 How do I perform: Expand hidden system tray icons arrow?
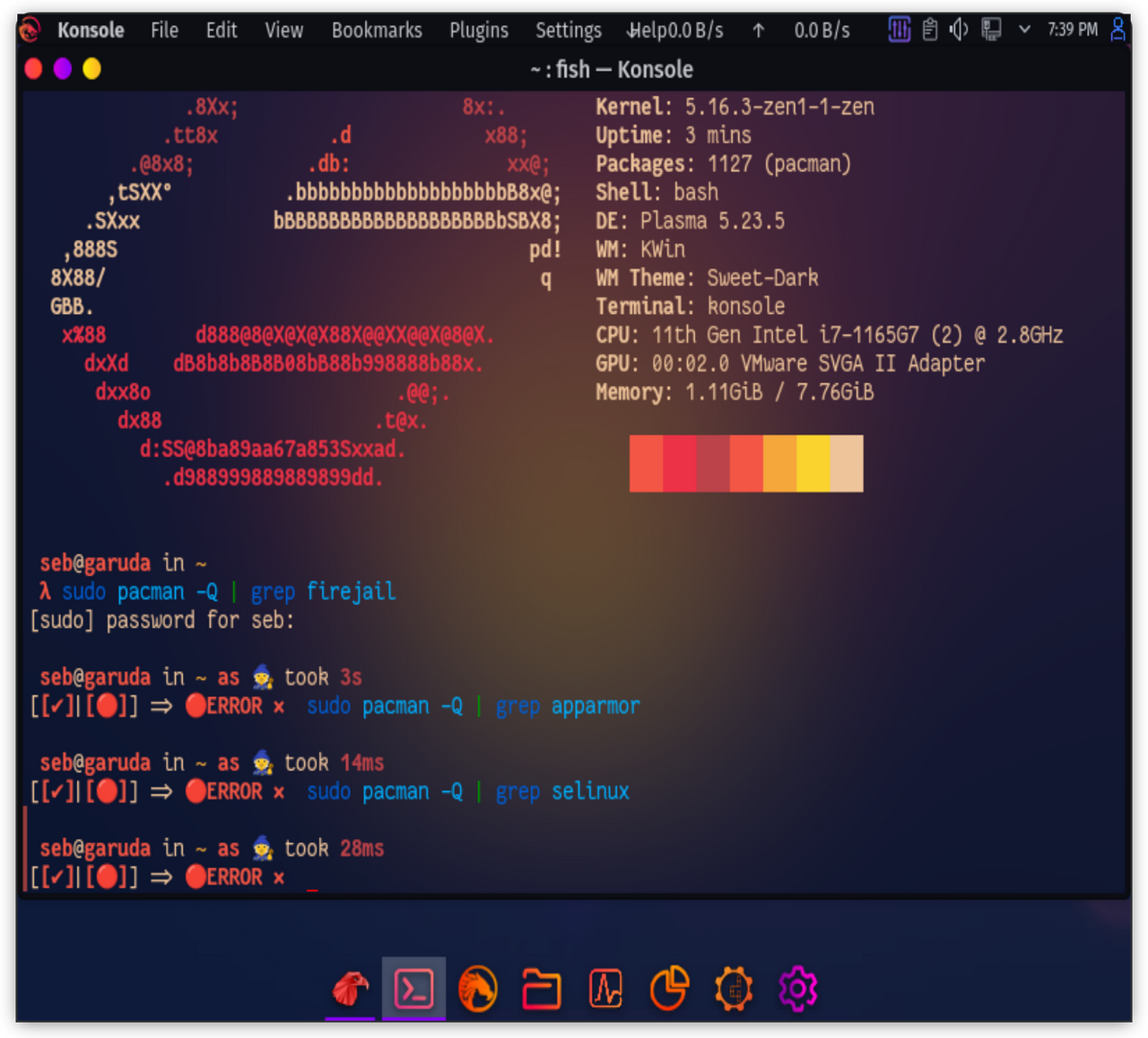click(1024, 30)
